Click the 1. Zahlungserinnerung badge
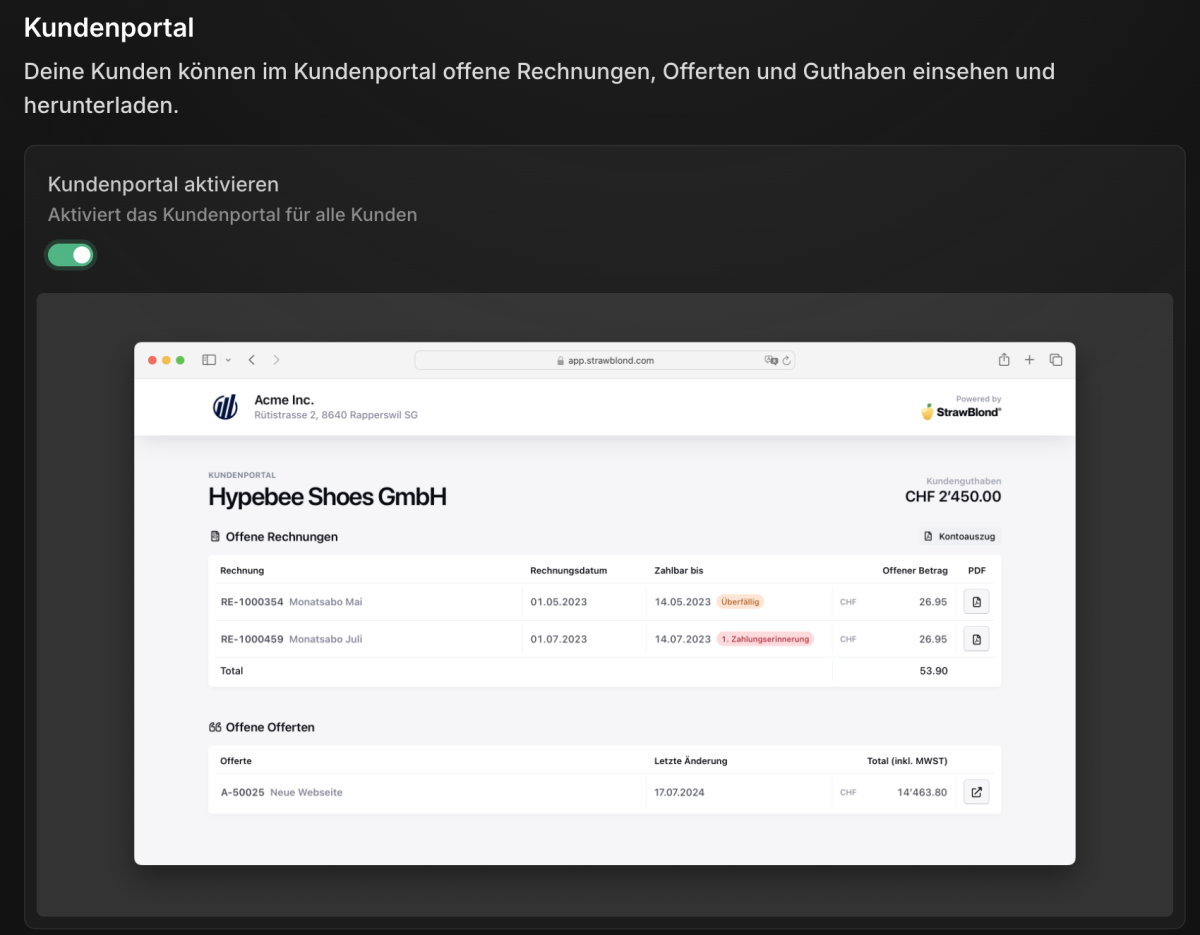 [x=765, y=639]
